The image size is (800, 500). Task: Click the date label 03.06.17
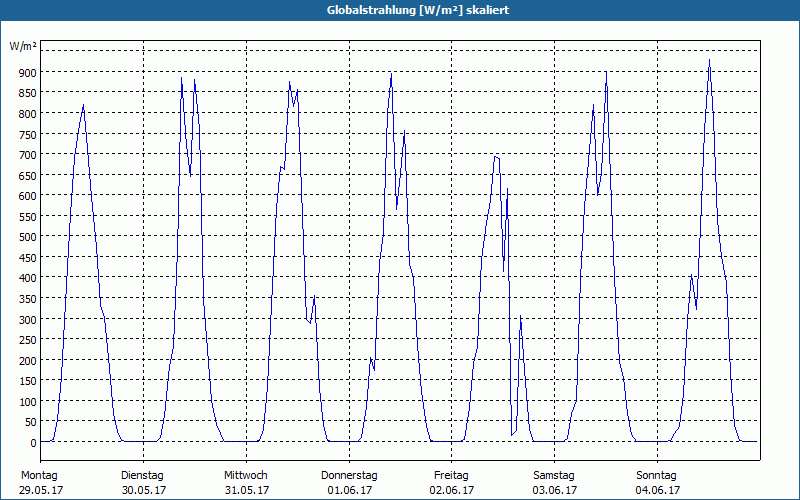pyautogui.click(x=555, y=490)
